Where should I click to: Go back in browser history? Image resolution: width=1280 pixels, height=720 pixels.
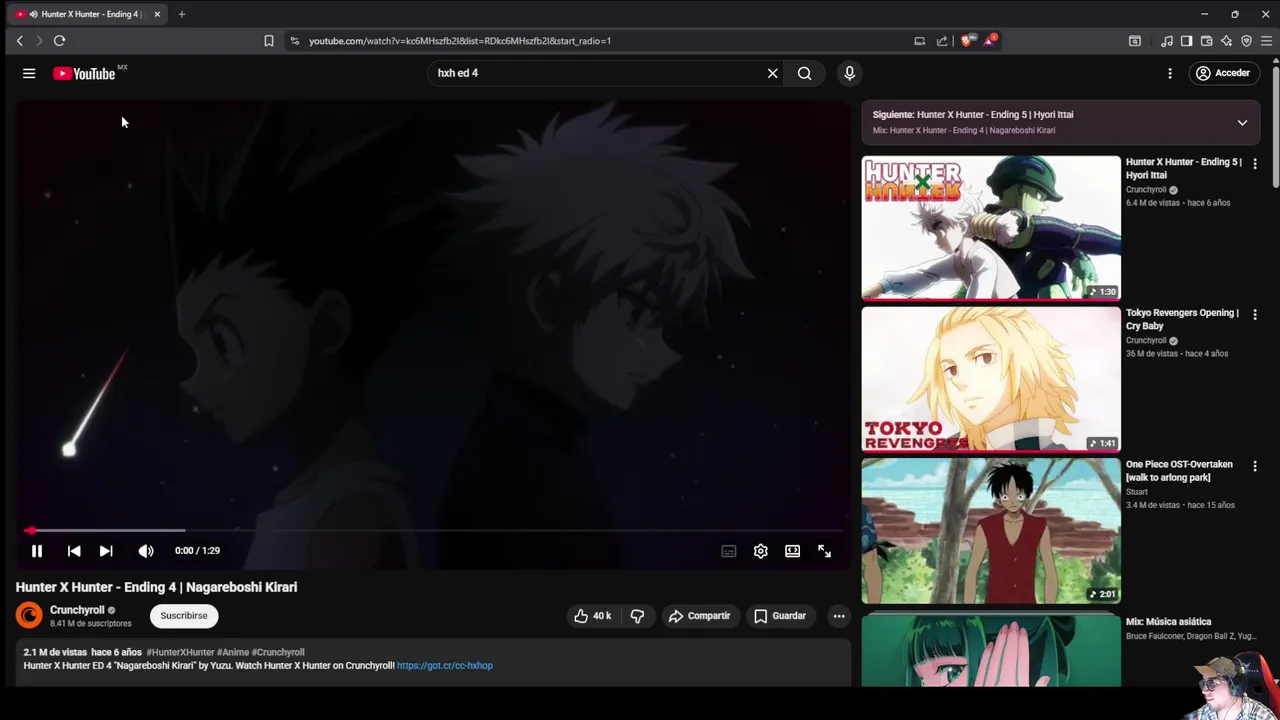pos(19,41)
